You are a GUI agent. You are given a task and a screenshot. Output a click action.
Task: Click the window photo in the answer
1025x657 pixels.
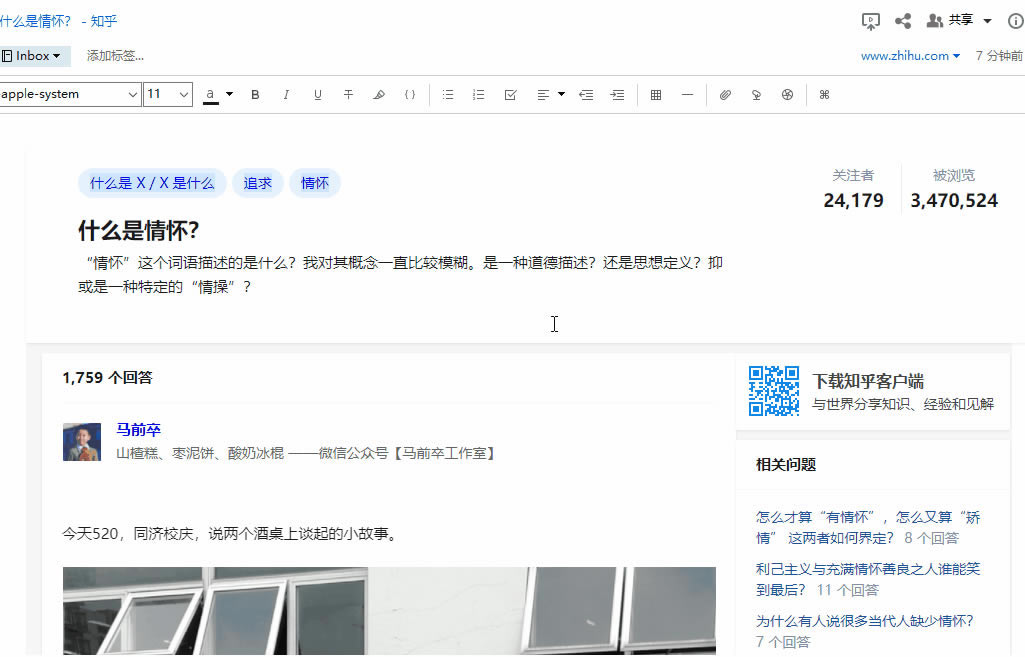[x=389, y=611]
